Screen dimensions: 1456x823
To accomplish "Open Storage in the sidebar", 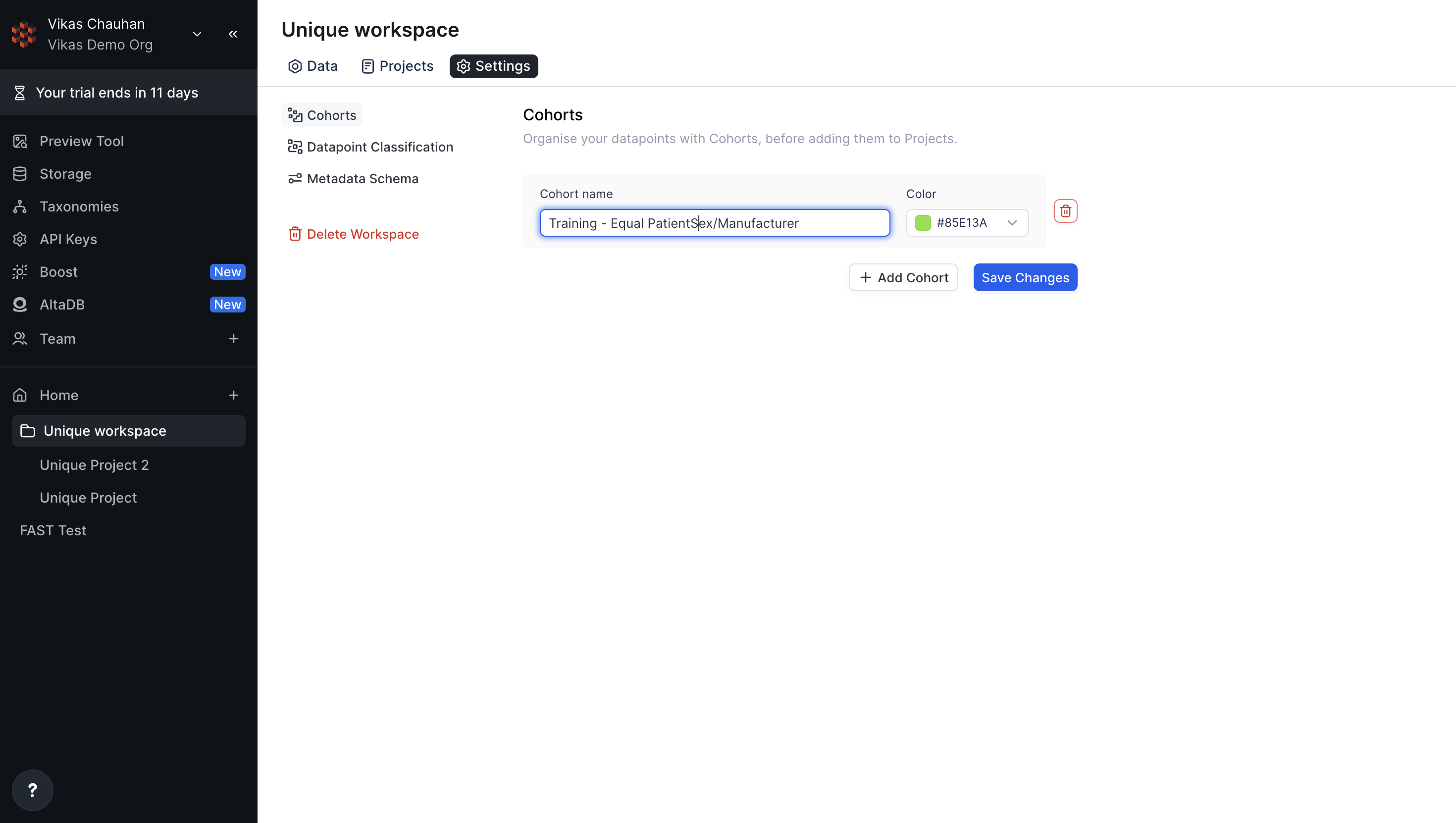I will pos(65,173).
